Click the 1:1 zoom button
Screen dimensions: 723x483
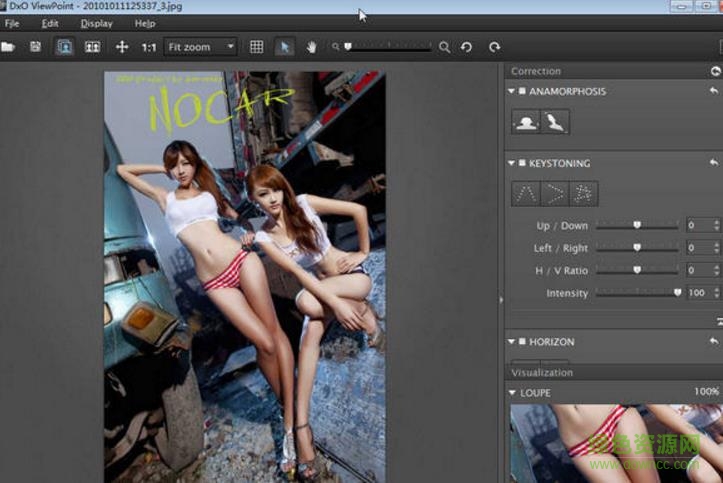coord(149,47)
